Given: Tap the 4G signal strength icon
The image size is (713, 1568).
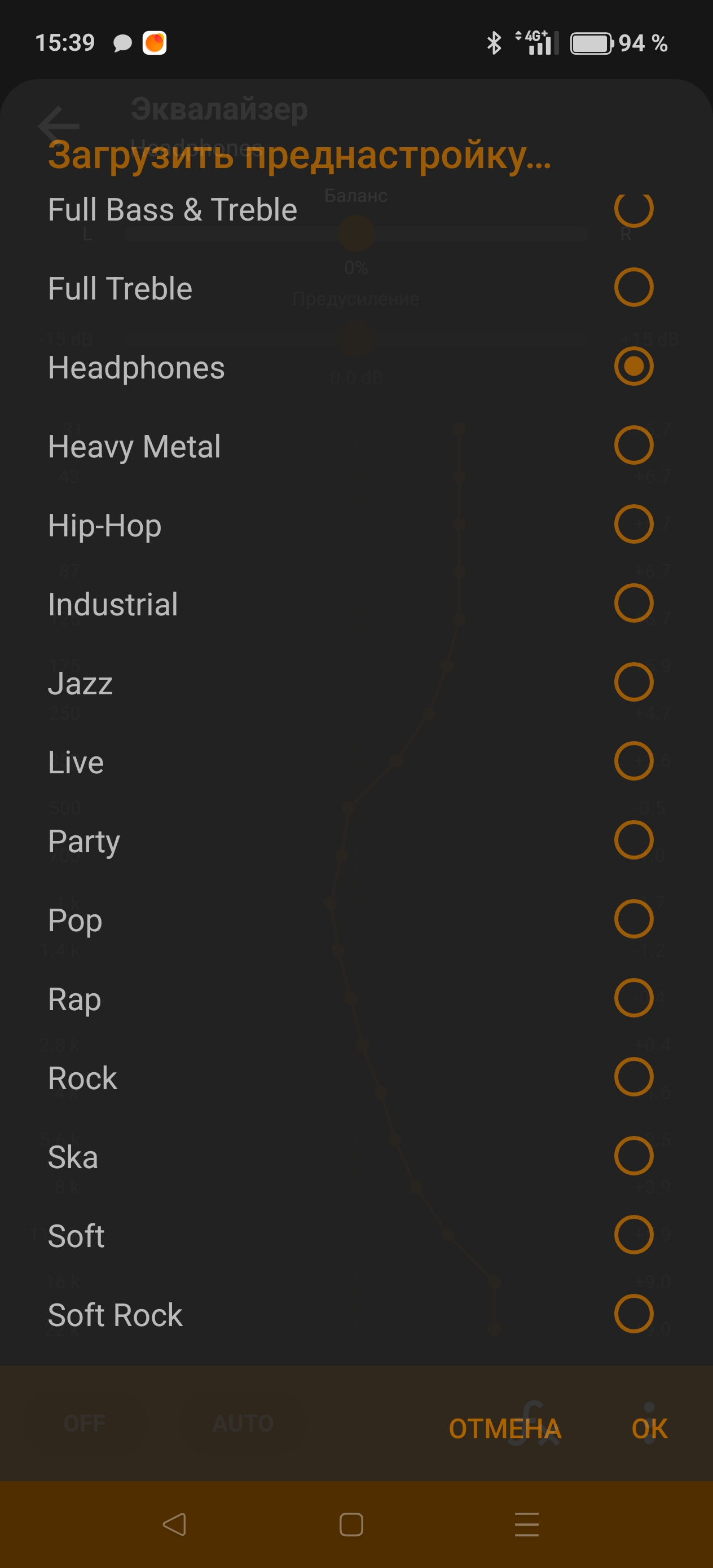Looking at the screenshot, I should [x=537, y=43].
